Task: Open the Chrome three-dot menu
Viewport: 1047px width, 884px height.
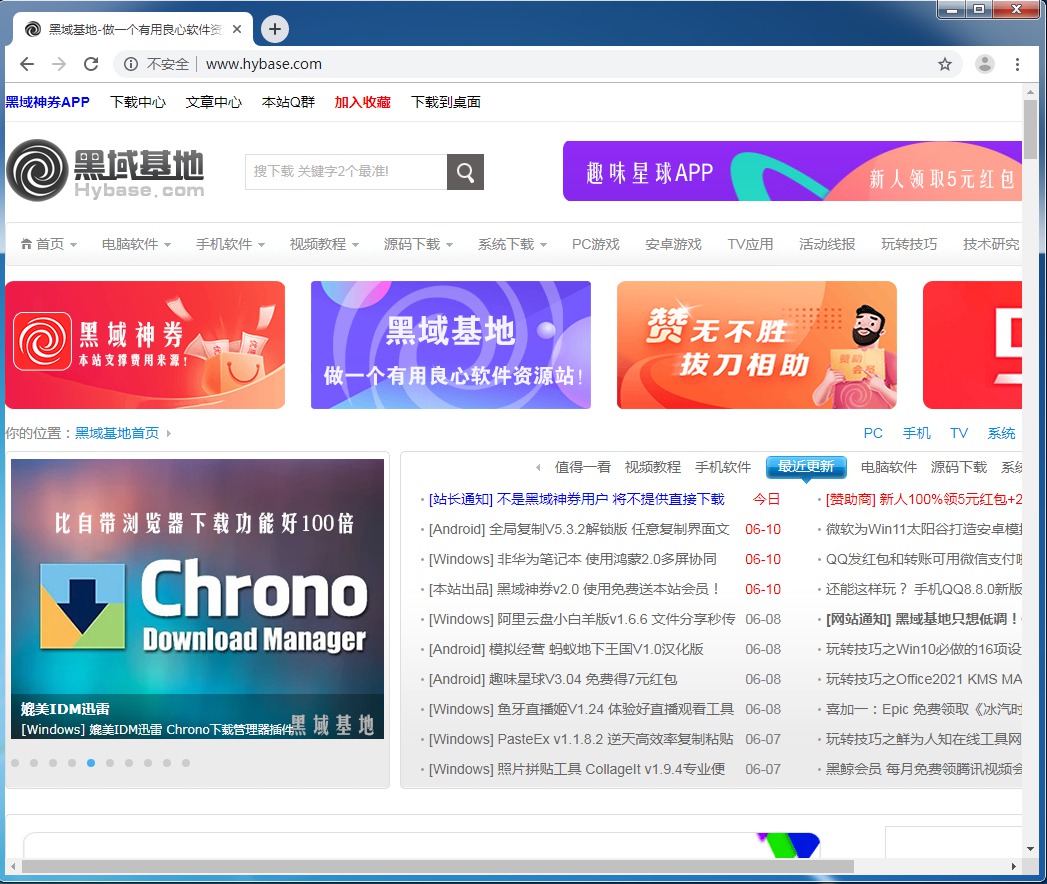Action: click(x=1017, y=64)
